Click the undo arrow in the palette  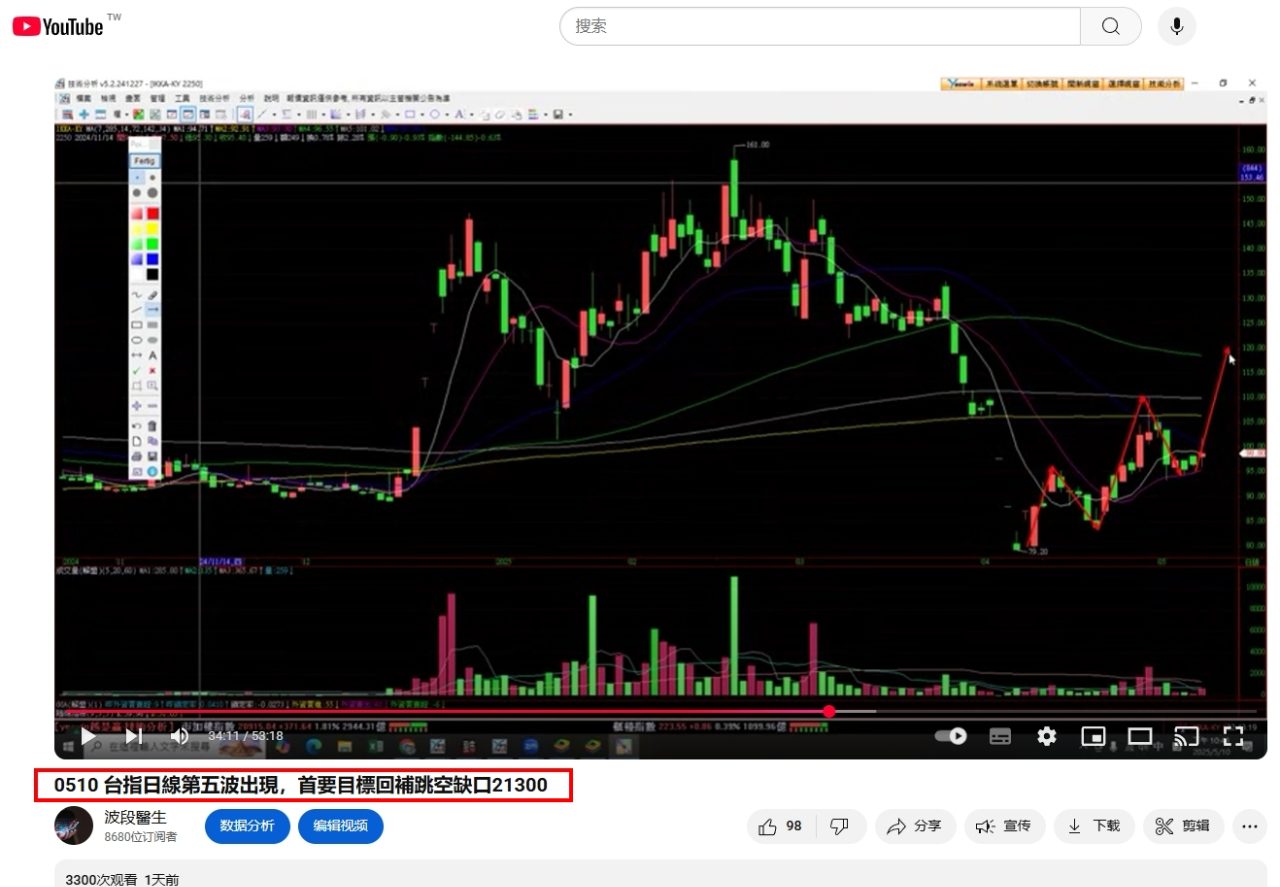pos(137,425)
